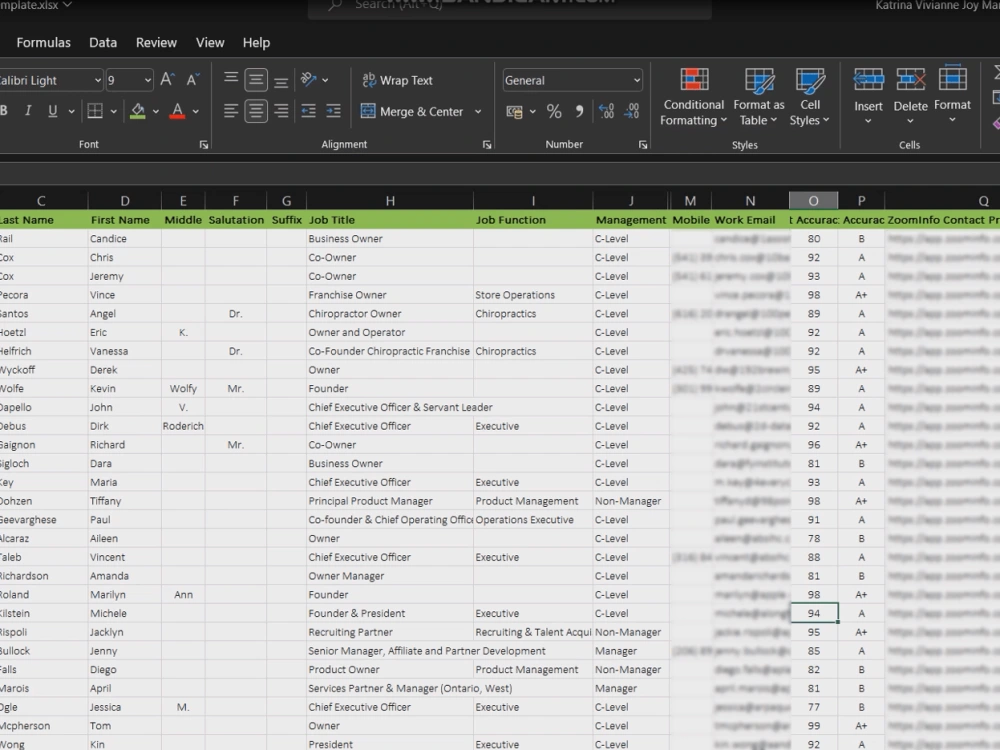Apply Percent Style

point(554,112)
